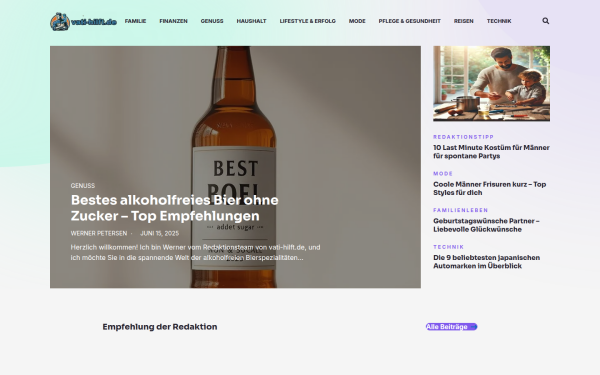Image resolution: width=600 pixels, height=375 pixels.
Task: Open author Werner Petersen link
Action: [x=99, y=233]
